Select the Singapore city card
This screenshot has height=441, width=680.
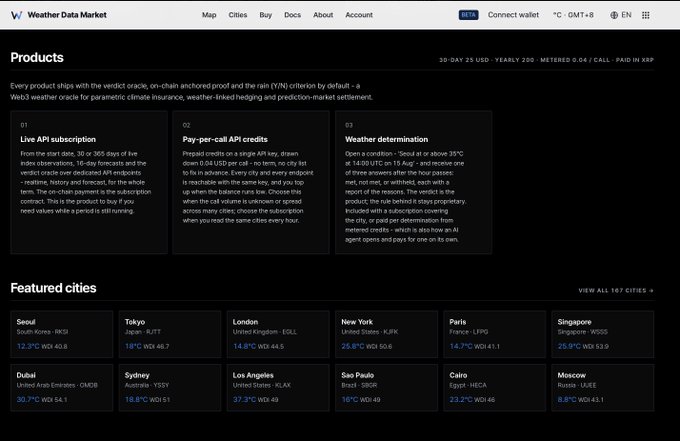(603, 334)
